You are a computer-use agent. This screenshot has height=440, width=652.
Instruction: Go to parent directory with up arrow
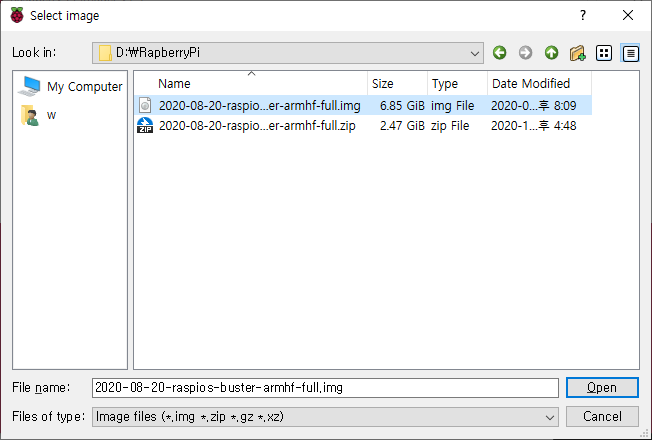[551, 53]
